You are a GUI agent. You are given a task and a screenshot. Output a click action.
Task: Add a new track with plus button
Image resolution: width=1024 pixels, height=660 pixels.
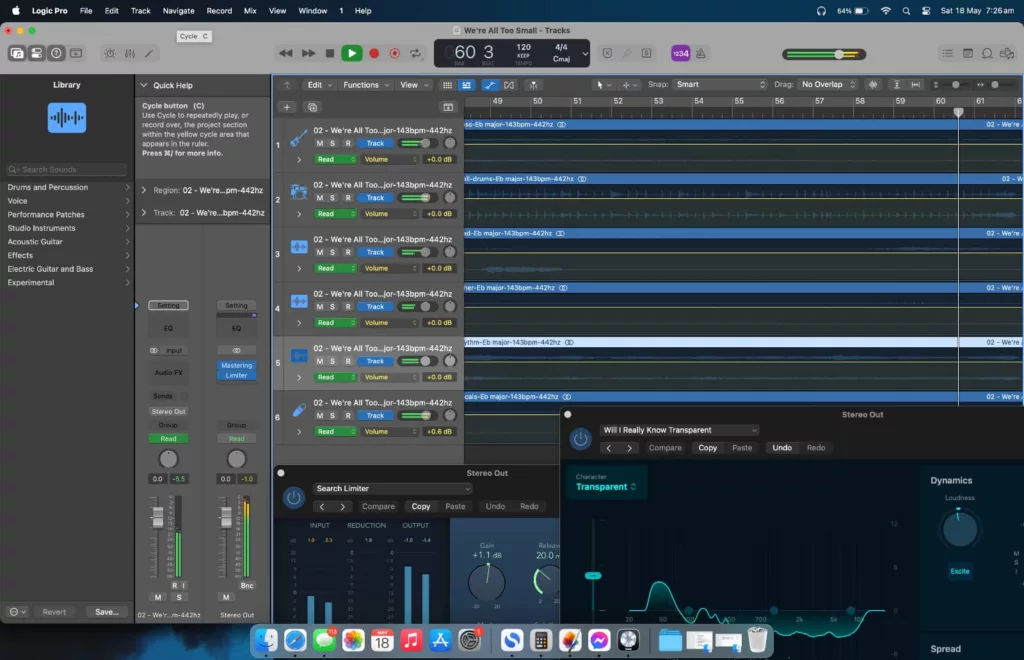[x=287, y=107]
